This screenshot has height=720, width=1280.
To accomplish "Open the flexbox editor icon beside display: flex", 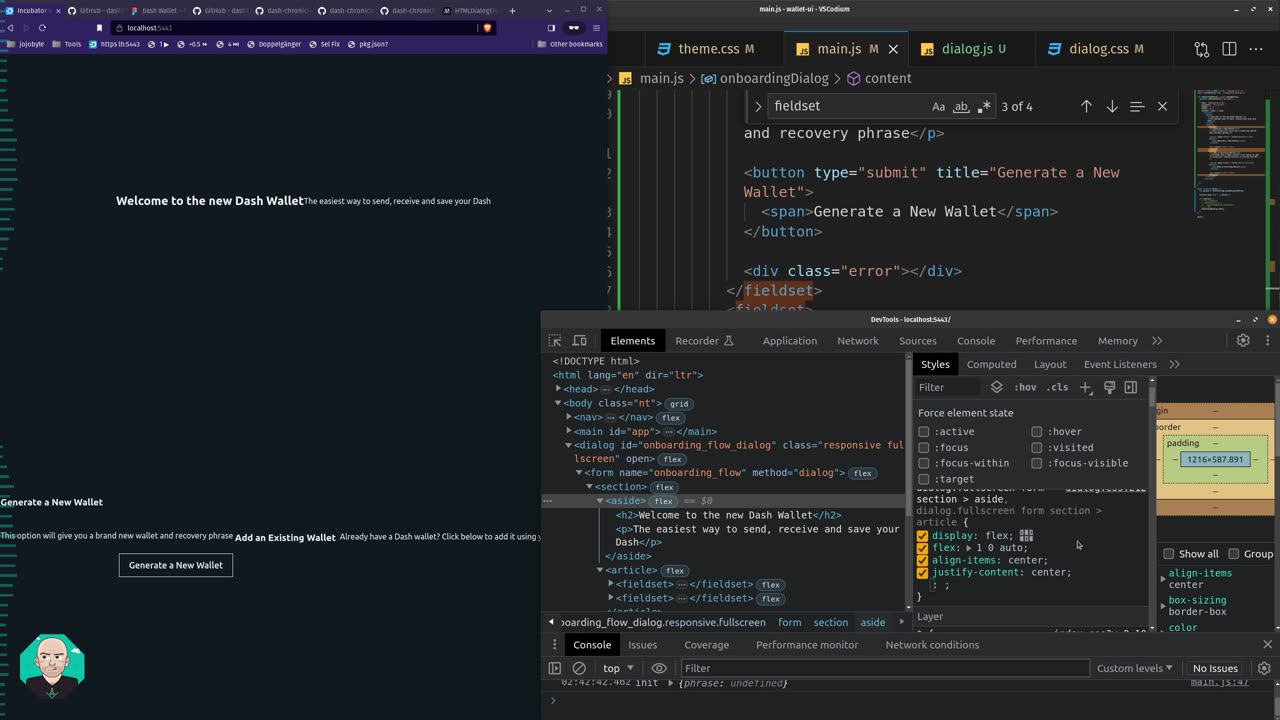I will point(1026,536).
